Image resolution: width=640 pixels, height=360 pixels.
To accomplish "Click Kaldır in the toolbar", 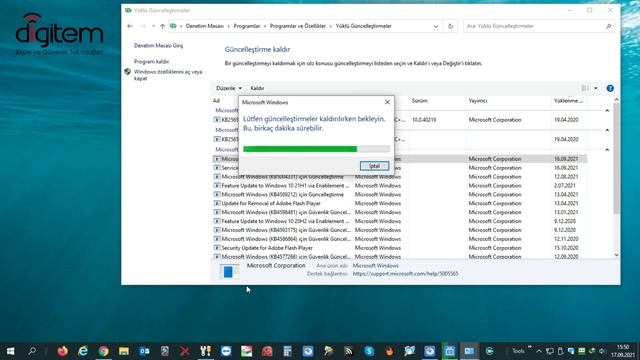I will [257, 88].
